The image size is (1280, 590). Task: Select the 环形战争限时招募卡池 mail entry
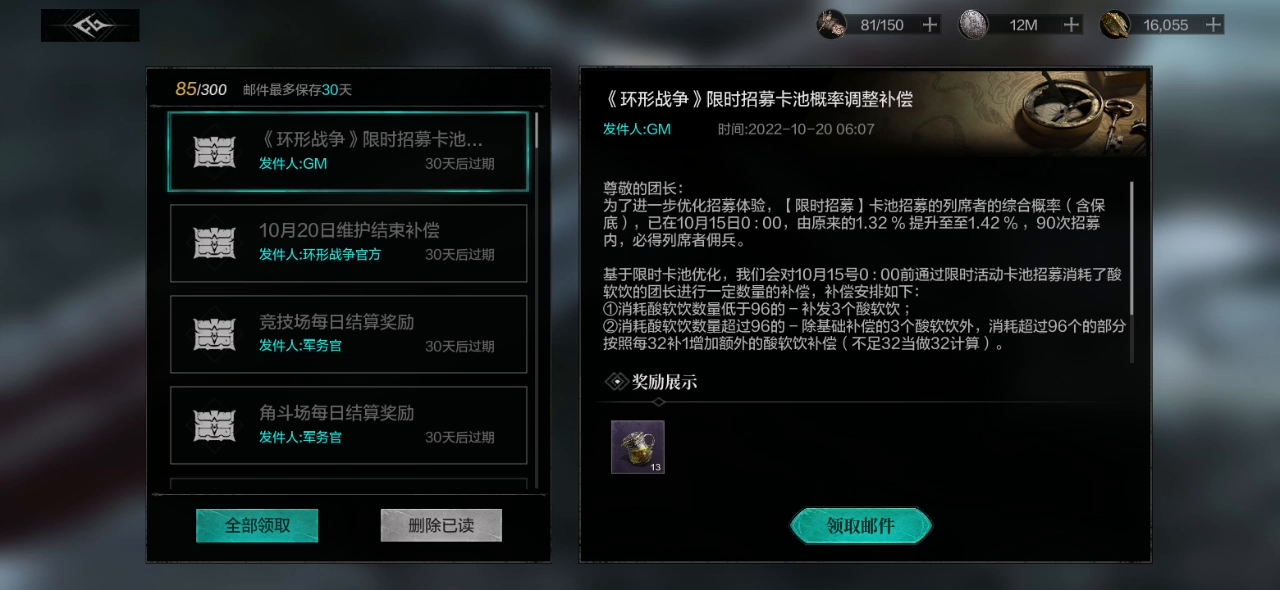[x=348, y=151]
